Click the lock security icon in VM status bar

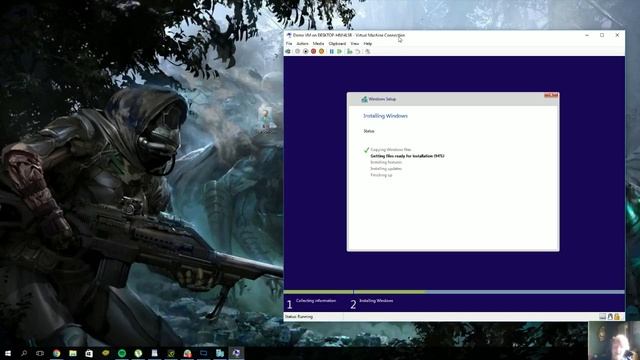point(617,317)
